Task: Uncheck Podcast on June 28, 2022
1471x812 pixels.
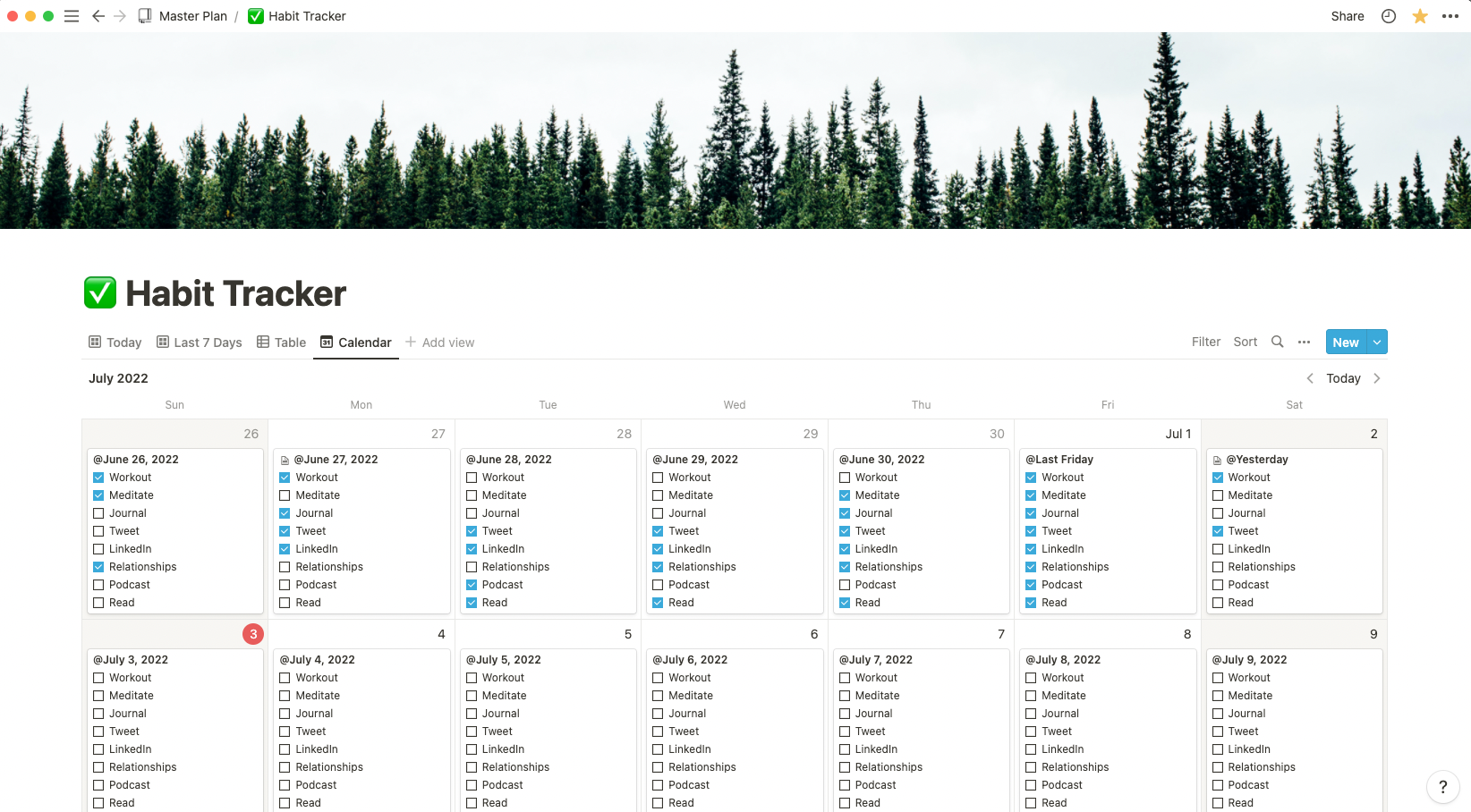Action: tap(472, 585)
